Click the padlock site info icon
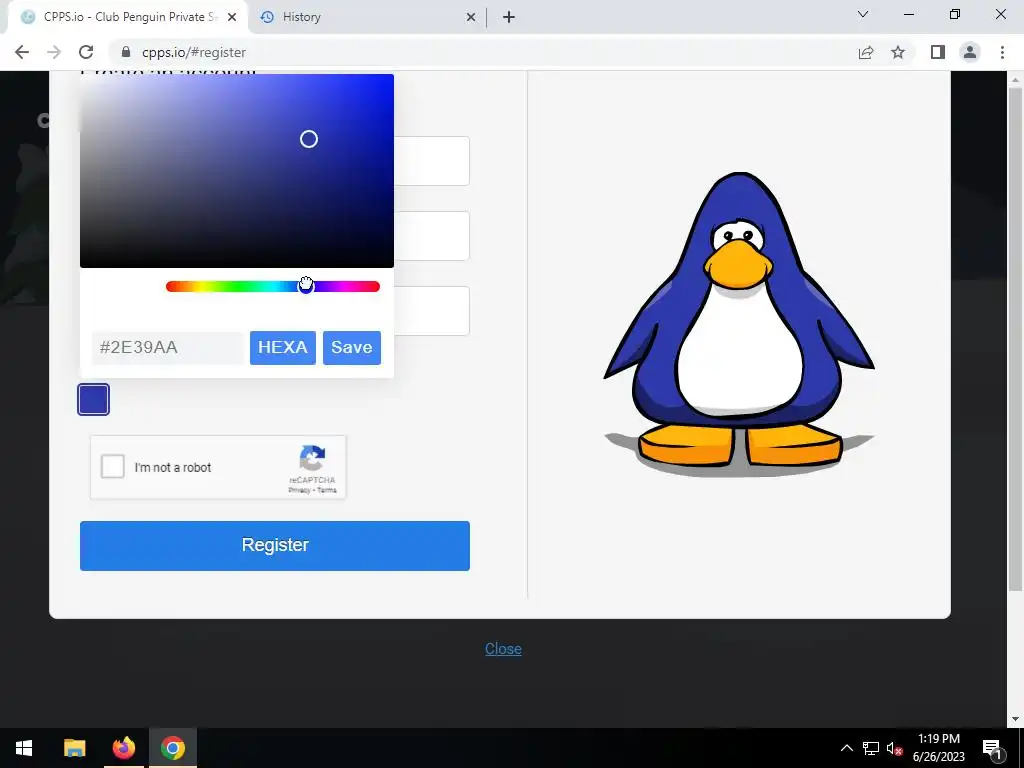The height and width of the screenshot is (768, 1024). 126,52
